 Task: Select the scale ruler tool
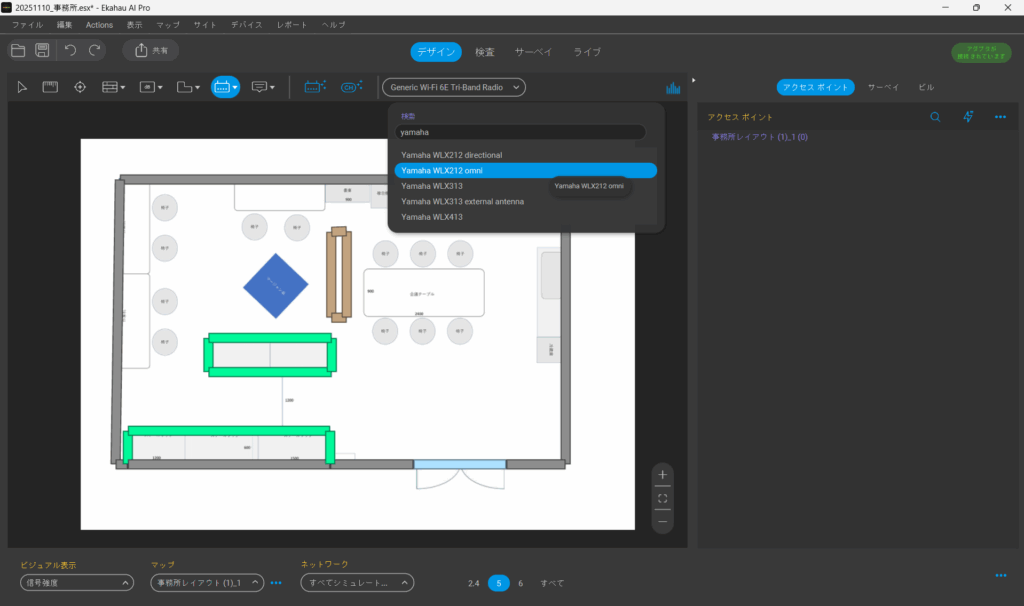tap(50, 87)
